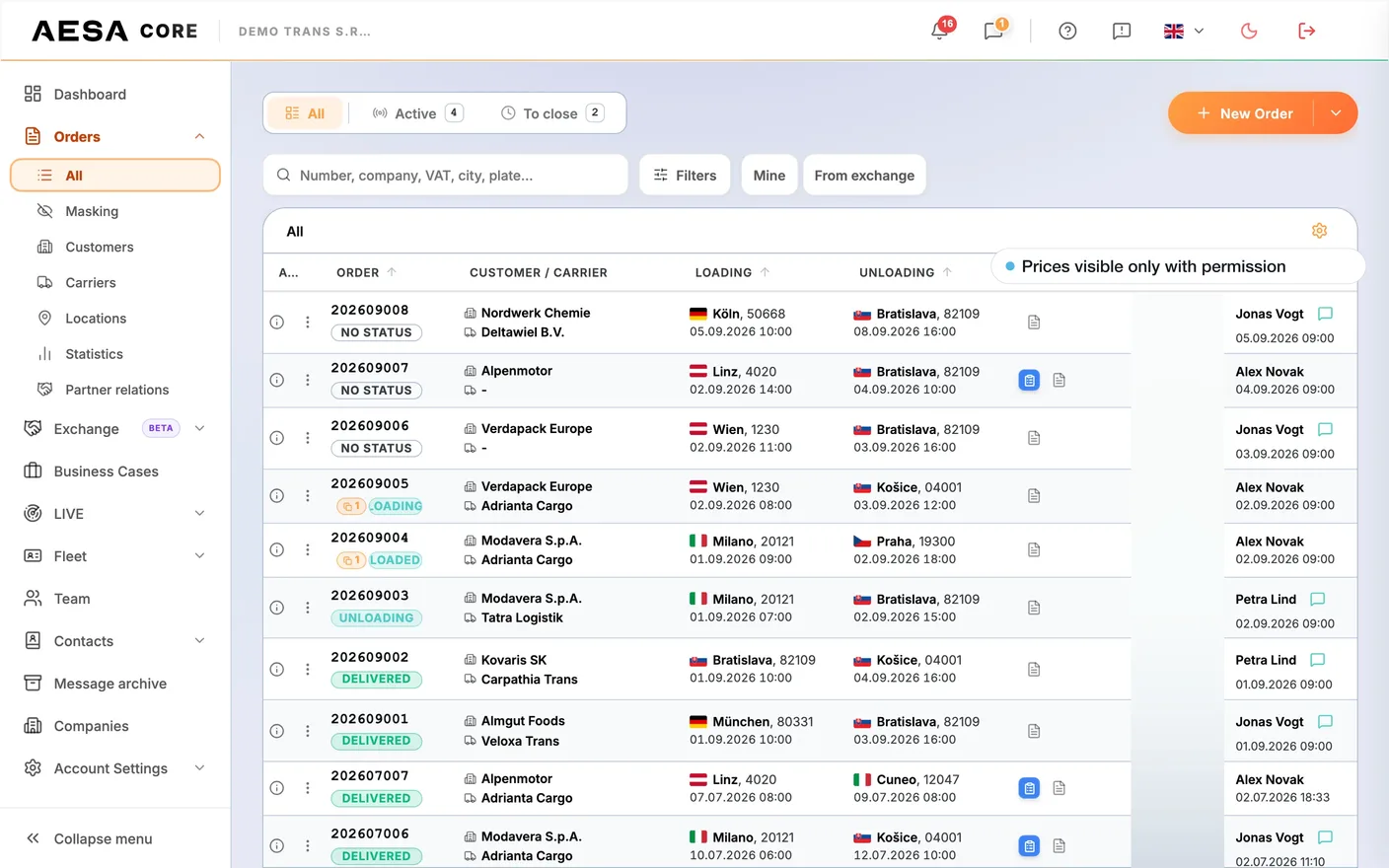Viewport: 1389px width, 868px height.
Task: Click the logout icon
Action: 1307,31
